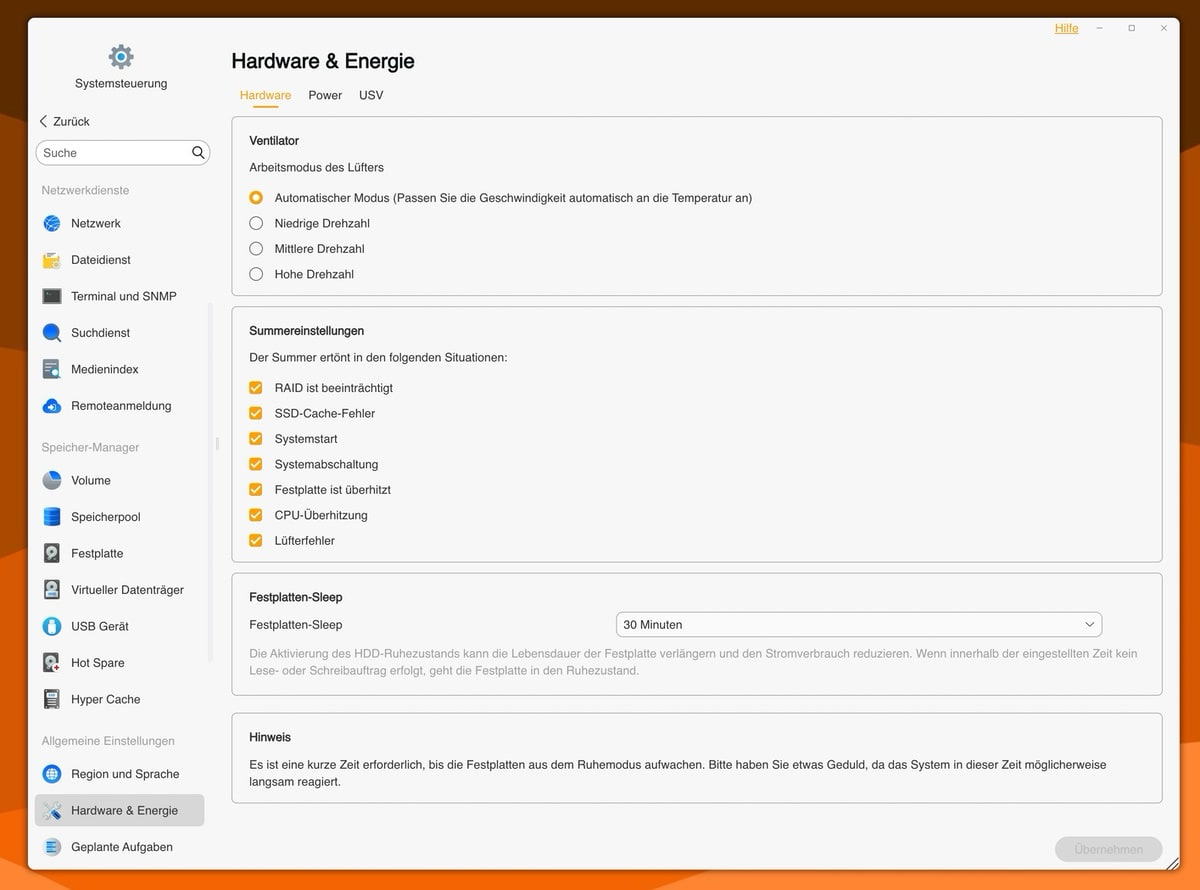Select the Medienindex icon

[x=52, y=369]
